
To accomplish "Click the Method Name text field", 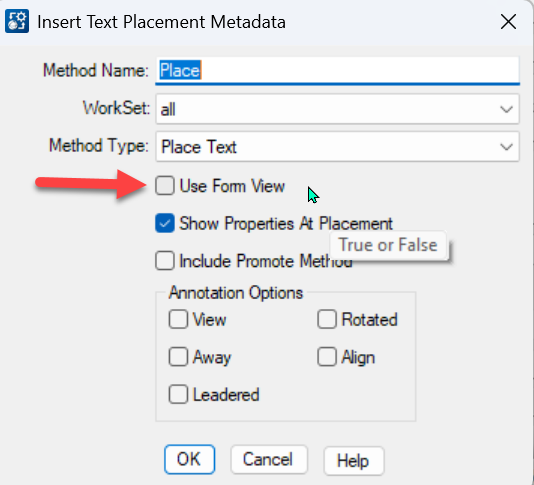I will coord(337,71).
